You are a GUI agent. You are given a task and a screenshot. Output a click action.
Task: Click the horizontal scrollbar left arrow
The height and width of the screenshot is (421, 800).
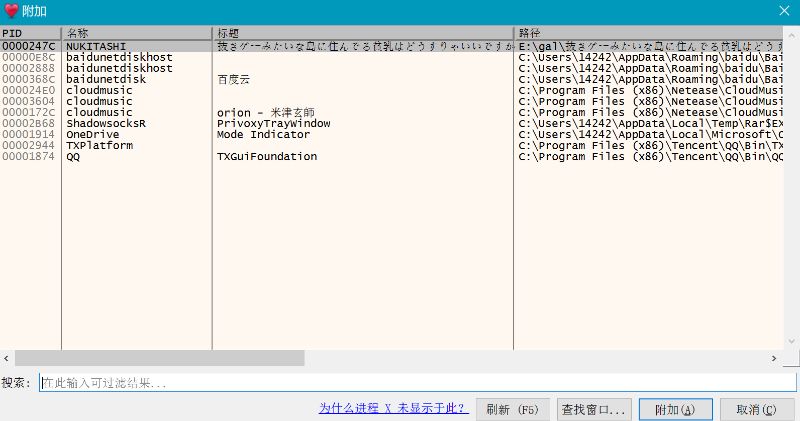(6, 358)
